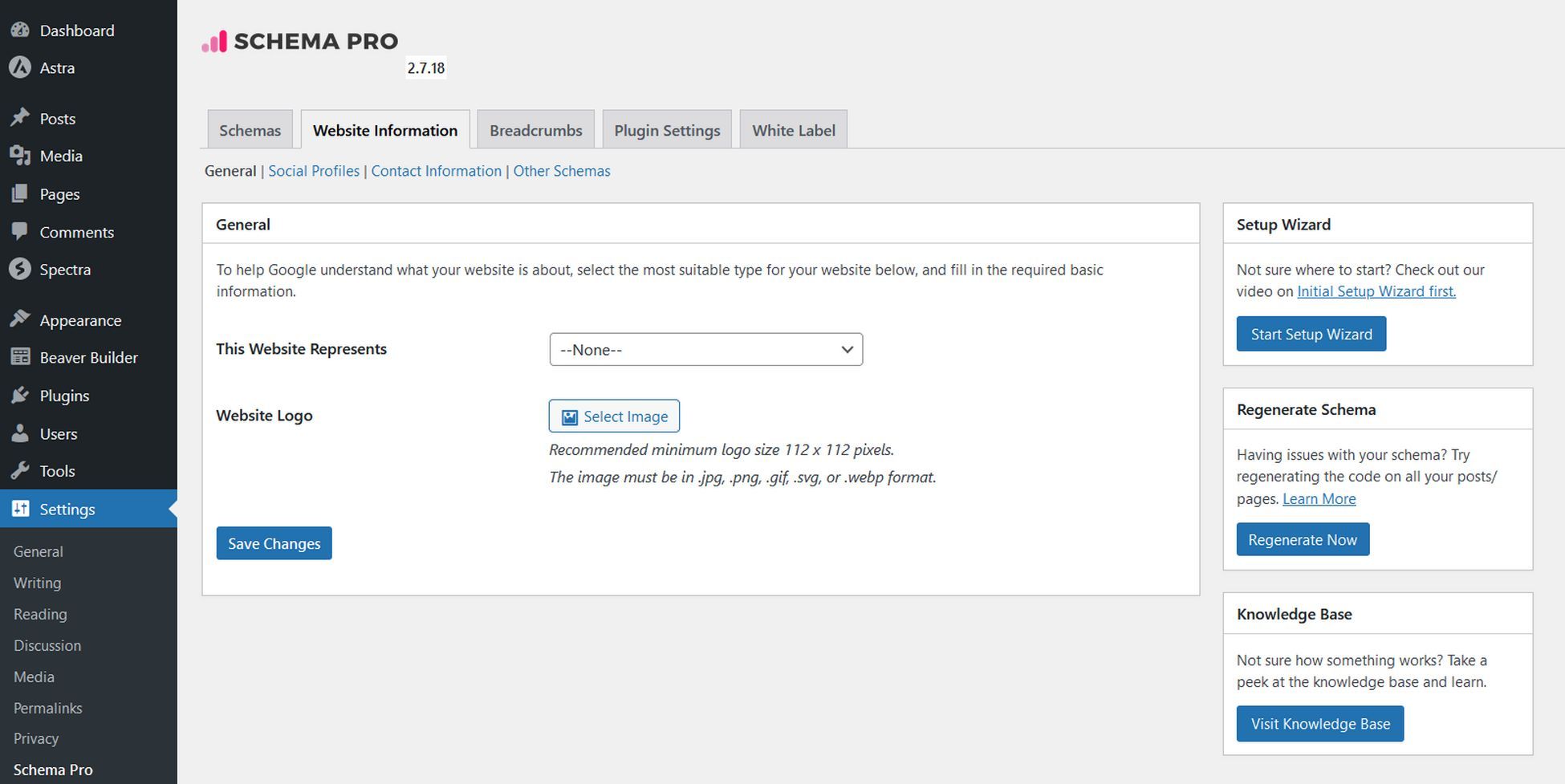Screen dimensions: 1565x784
Task: Click the Regenerate Now button
Action: (x=1303, y=539)
